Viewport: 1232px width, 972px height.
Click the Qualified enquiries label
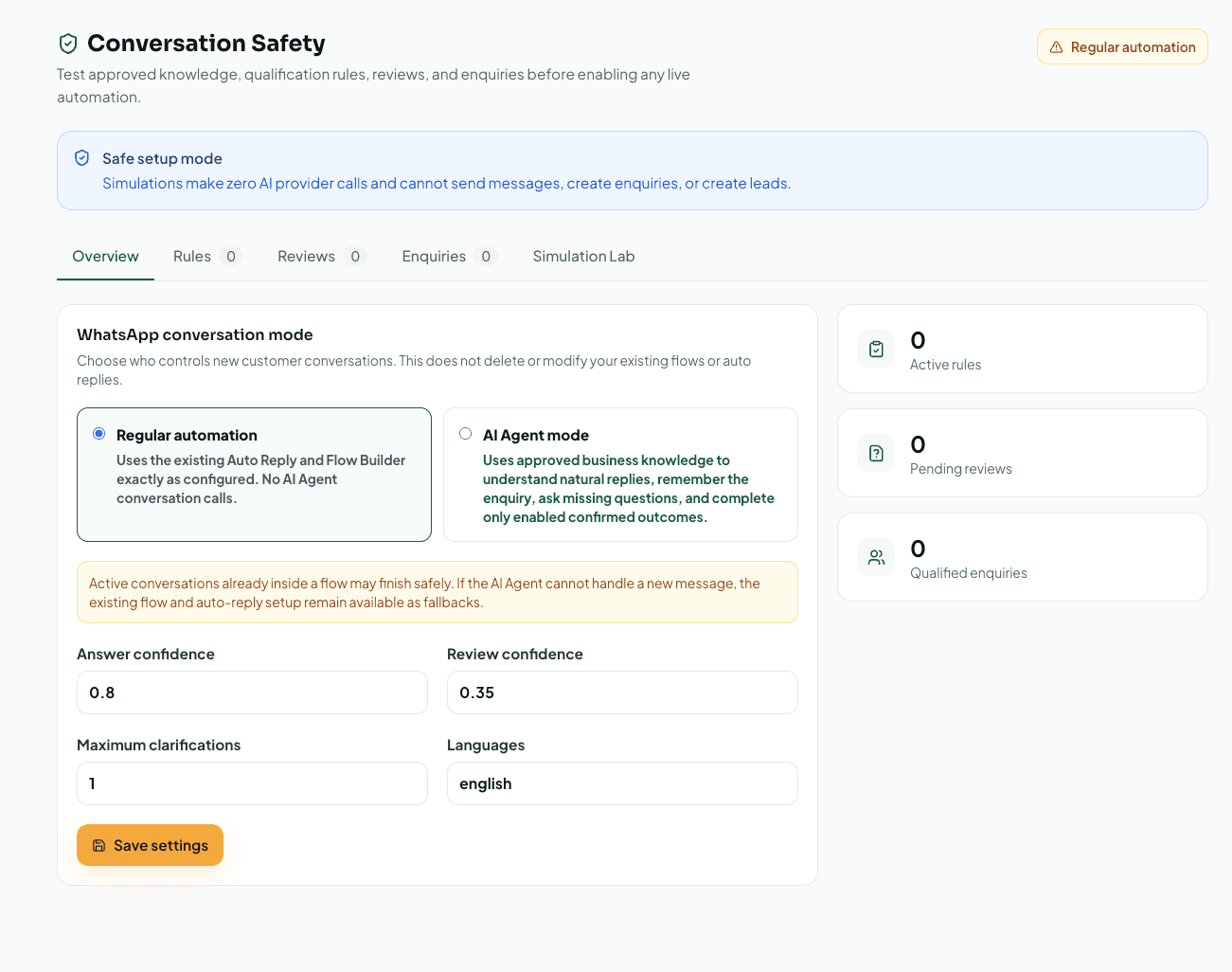(968, 573)
